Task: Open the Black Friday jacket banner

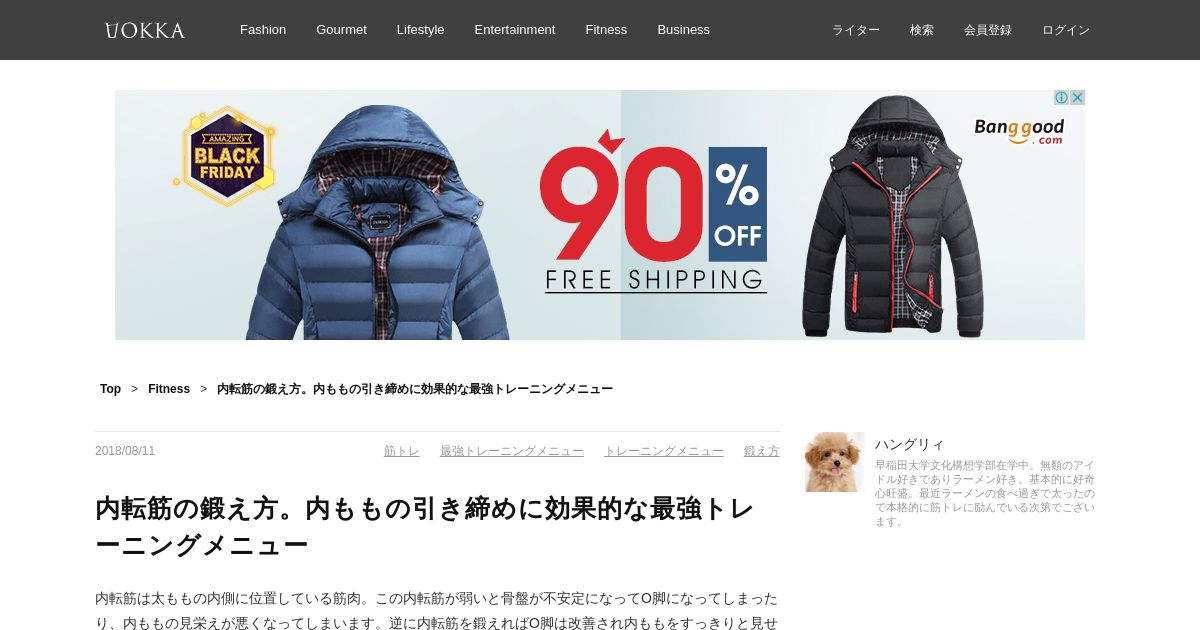Action: tap(600, 215)
